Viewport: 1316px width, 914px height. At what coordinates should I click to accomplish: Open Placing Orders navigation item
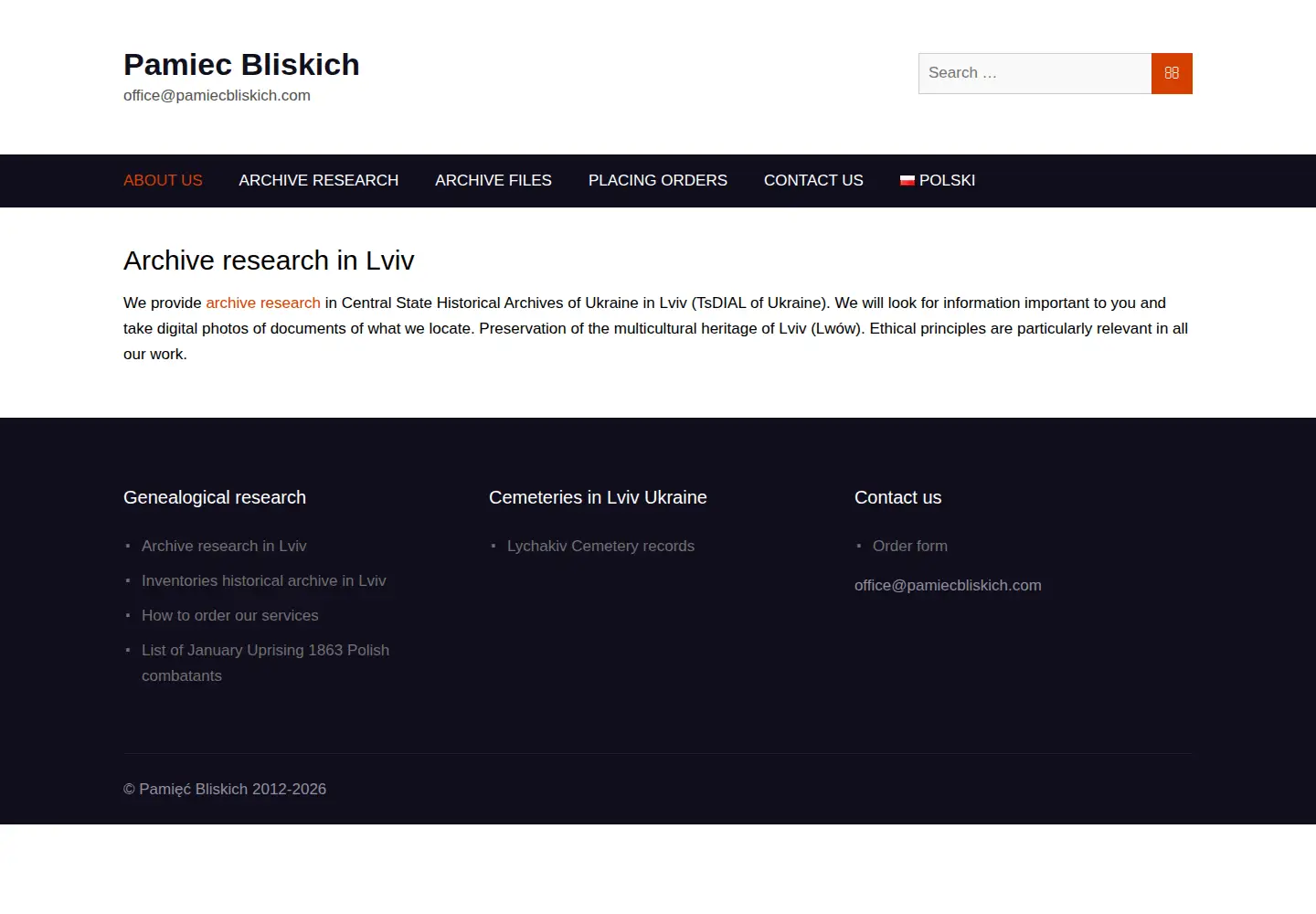(x=658, y=181)
